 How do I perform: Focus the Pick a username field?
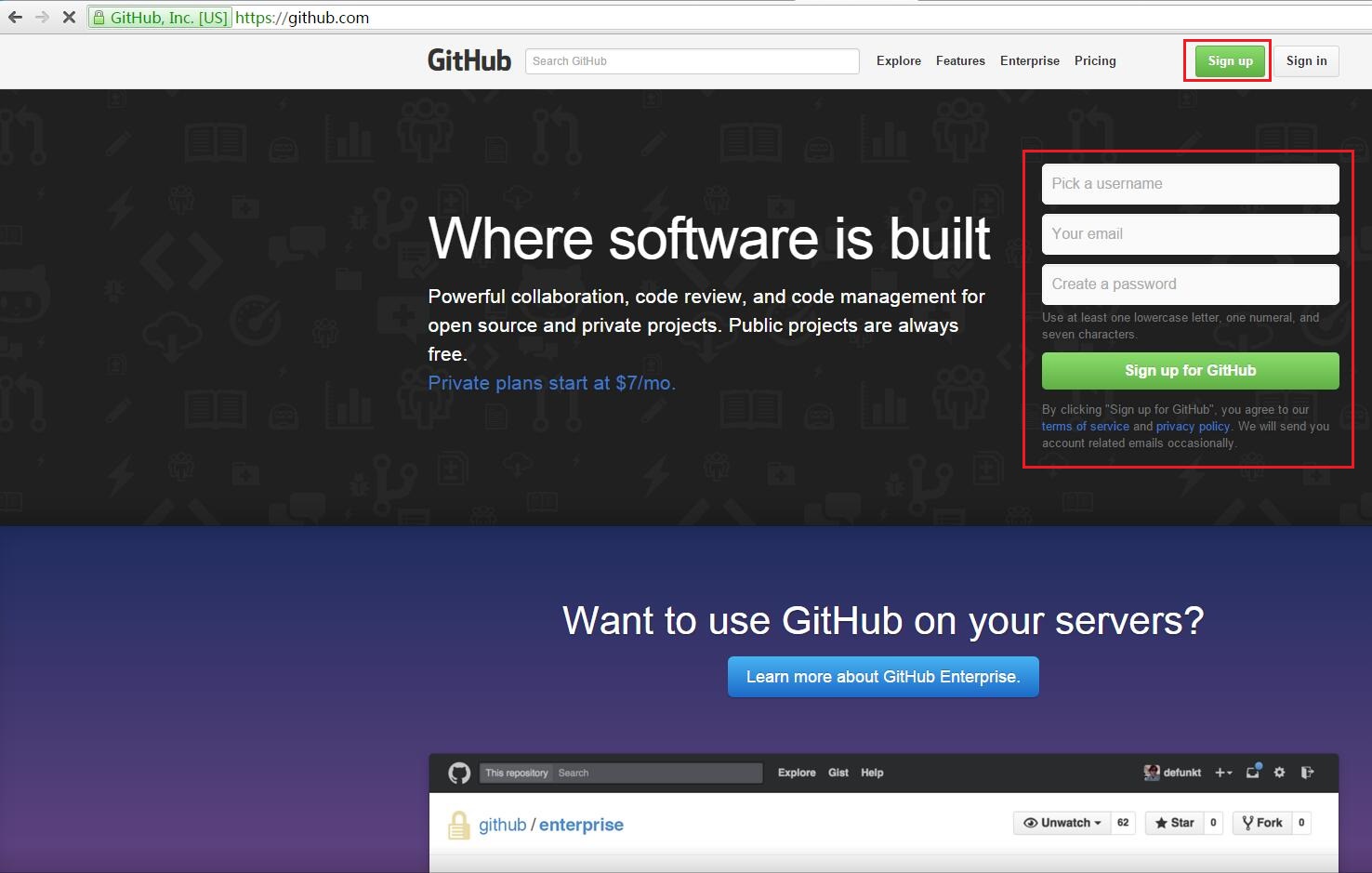click(1191, 184)
